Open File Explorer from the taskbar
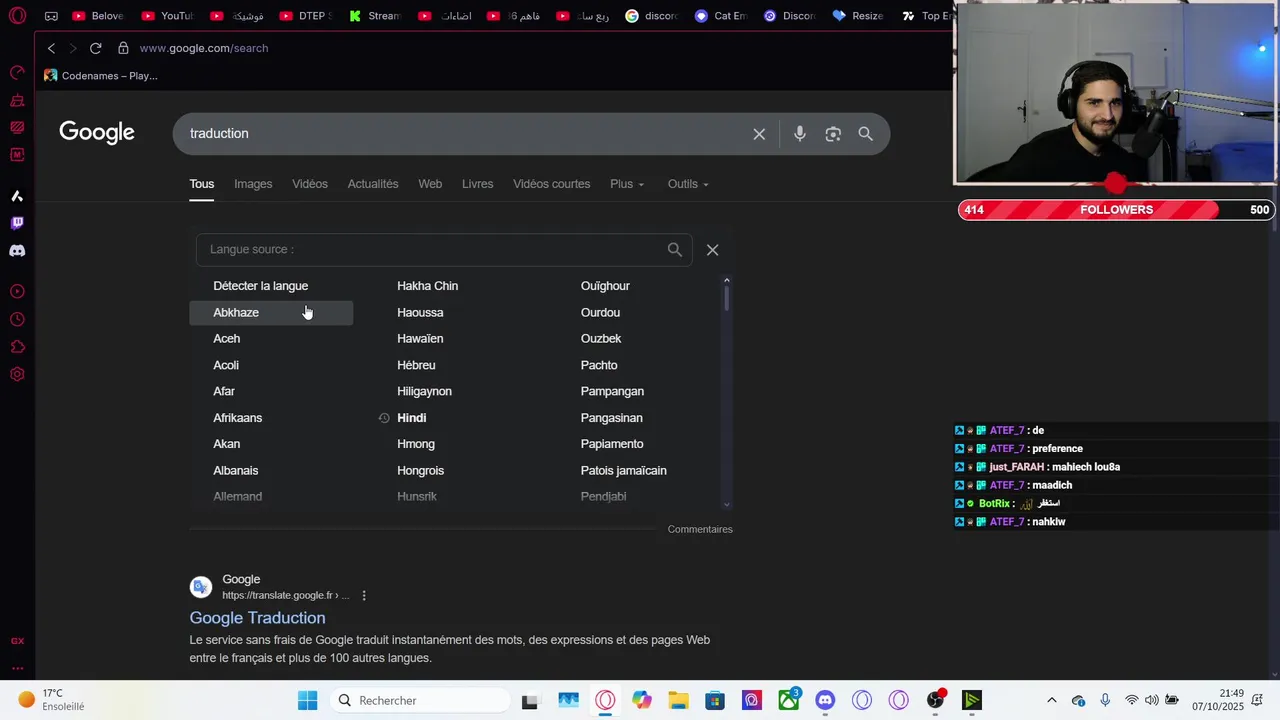 tap(678, 700)
